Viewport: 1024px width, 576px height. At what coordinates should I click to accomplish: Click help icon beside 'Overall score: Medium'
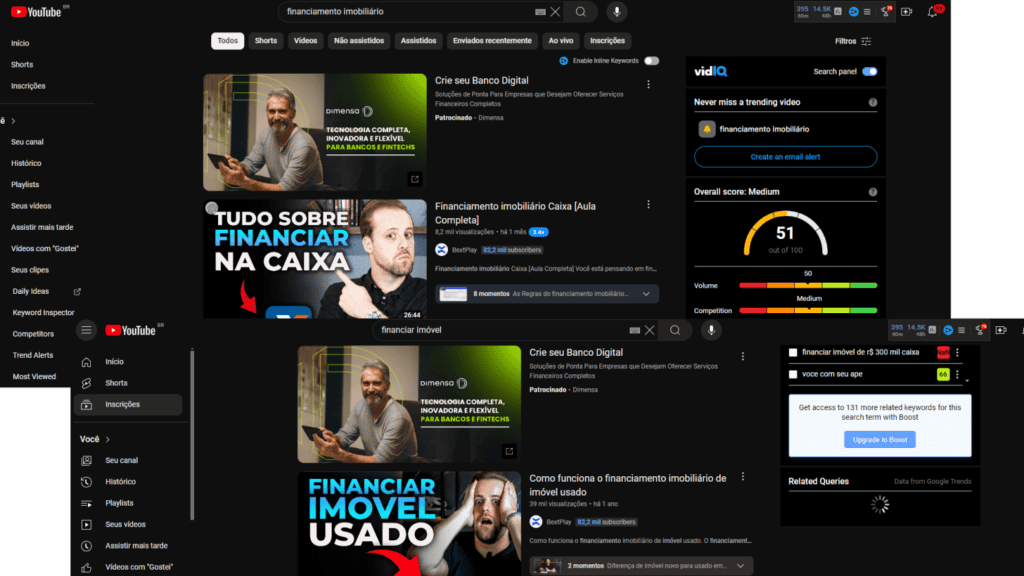tap(872, 192)
